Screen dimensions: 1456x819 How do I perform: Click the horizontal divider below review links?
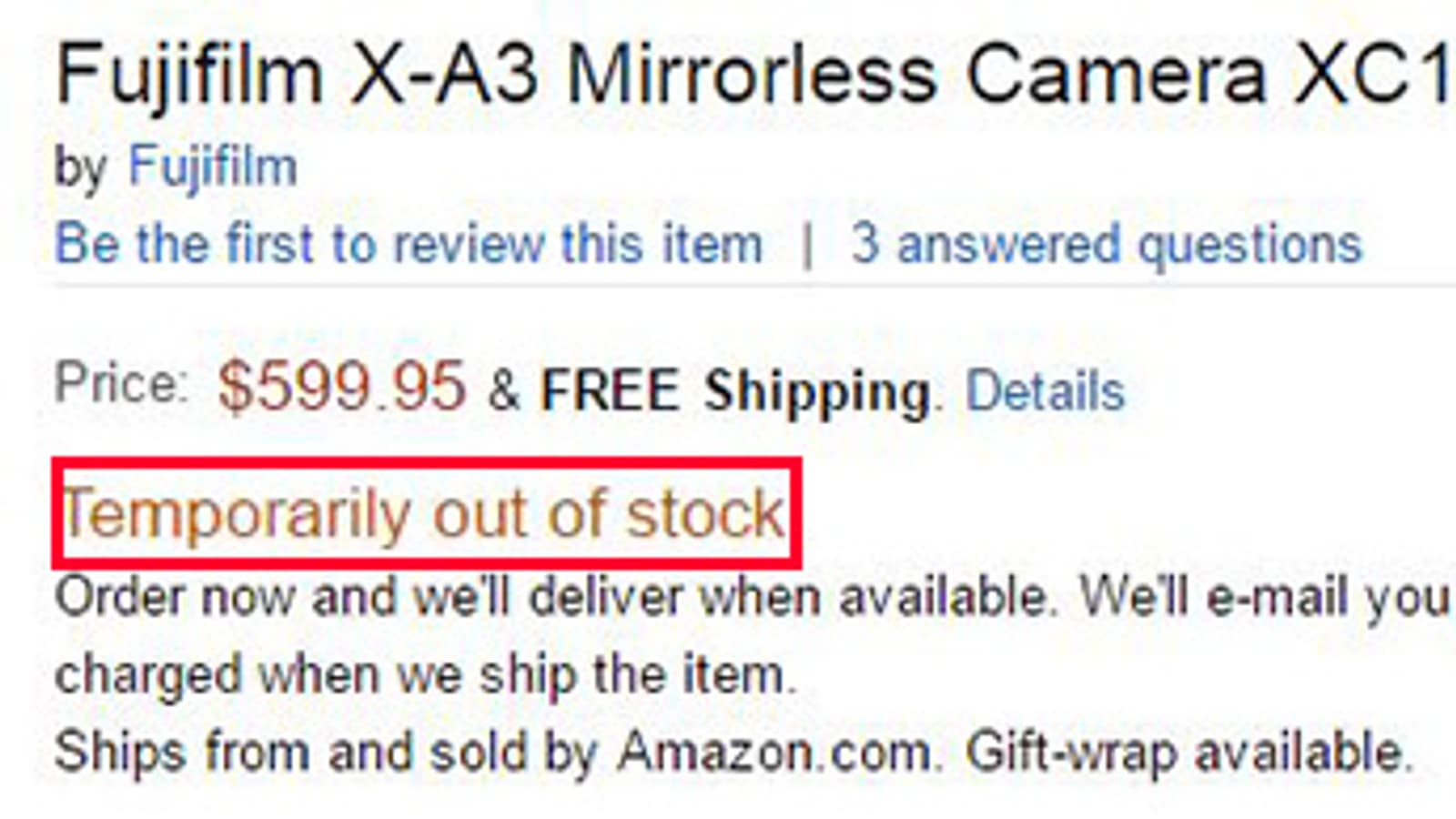coord(728,285)
